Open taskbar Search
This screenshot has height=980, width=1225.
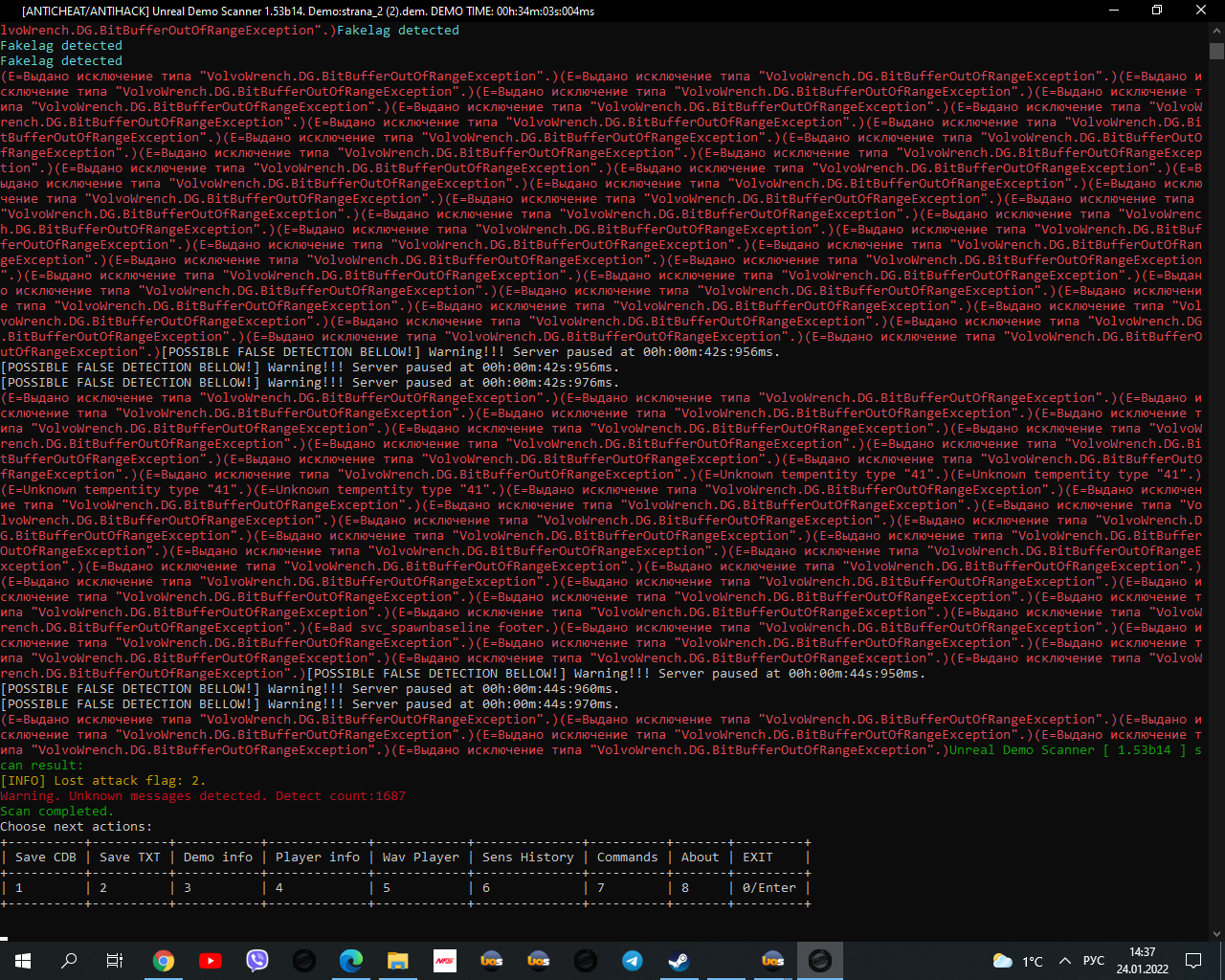pos(69,961)
